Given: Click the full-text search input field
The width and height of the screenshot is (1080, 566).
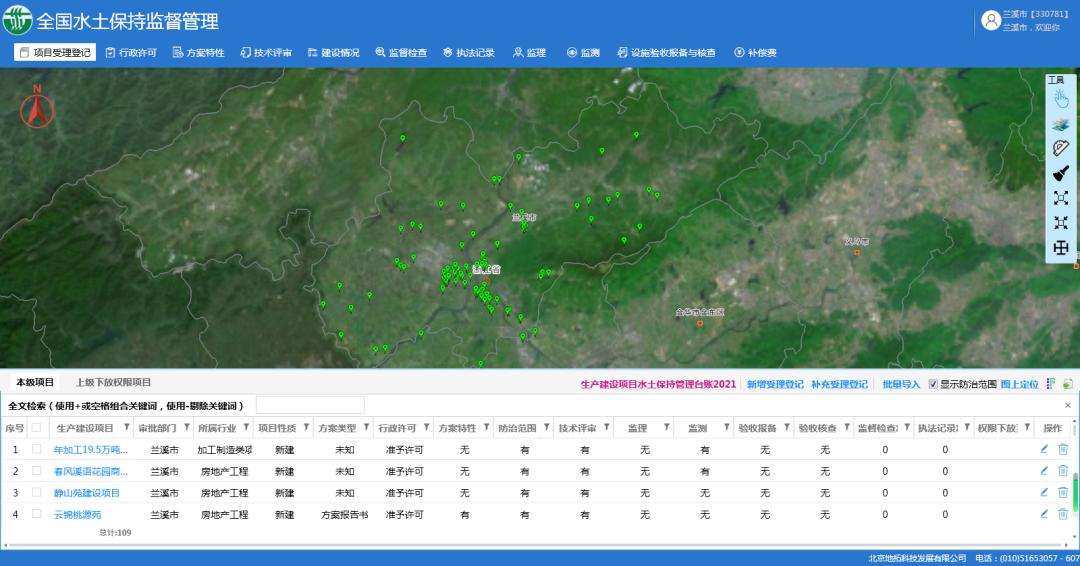Looking at the screenshot, I should coord(310,405).
